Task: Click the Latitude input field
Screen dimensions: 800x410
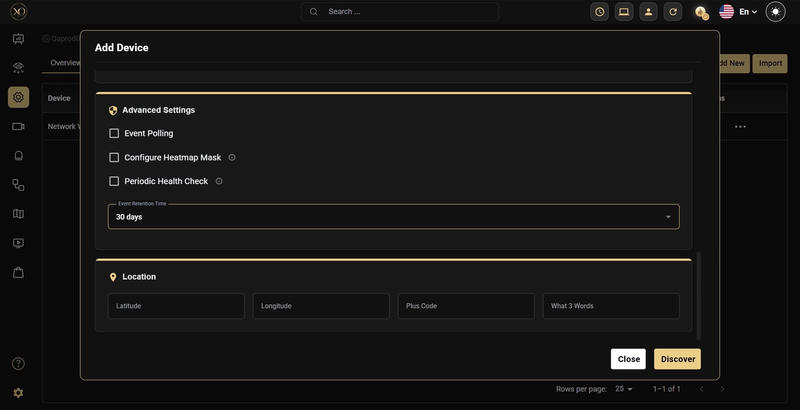Action: point(176,306)
